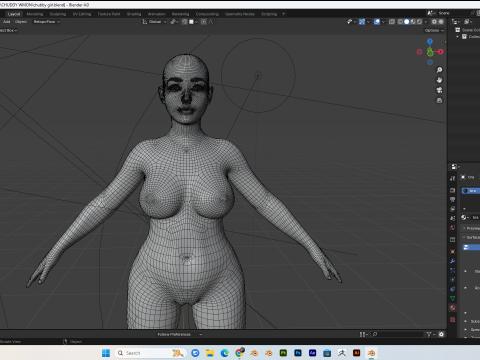The image size is (480, 360).
Task: Switch to rendered viewport shading
Action: point(420,22)
